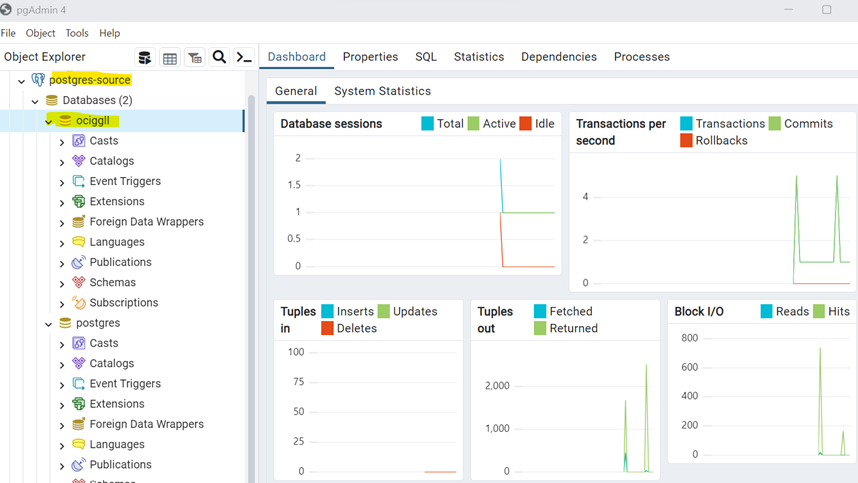858x483 pixels.
Task: Click the Databases (2) stack icon
Action: (x=51, y=100)
